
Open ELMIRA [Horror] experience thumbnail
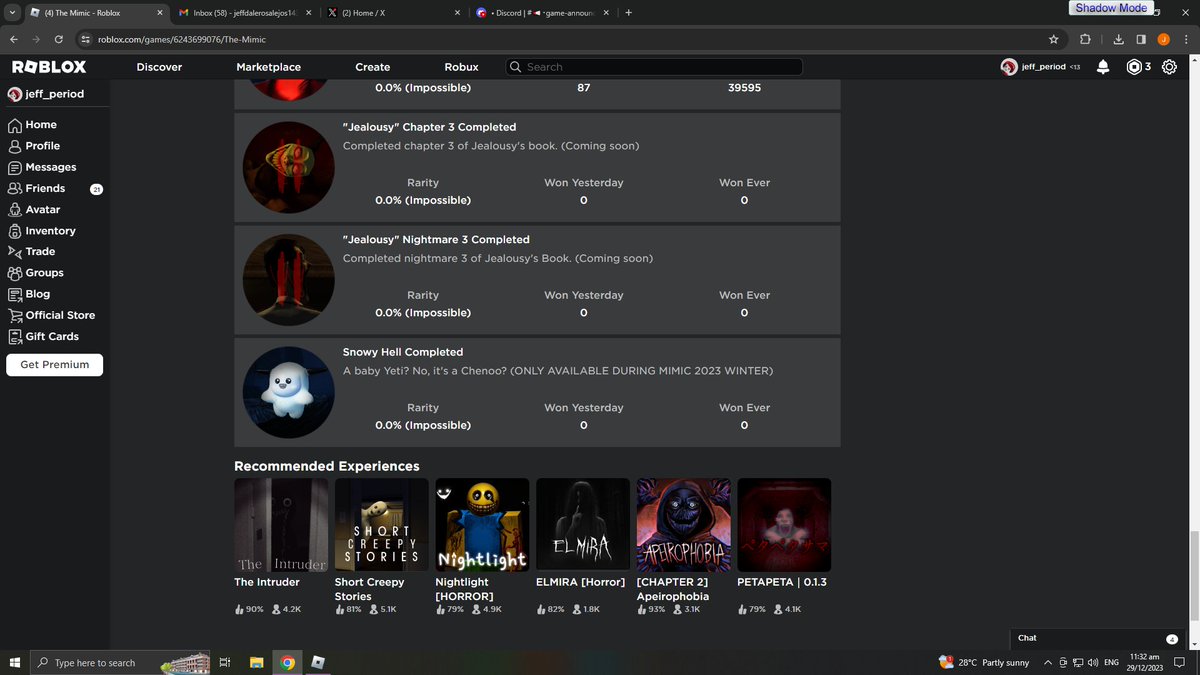tap(583, 525)
